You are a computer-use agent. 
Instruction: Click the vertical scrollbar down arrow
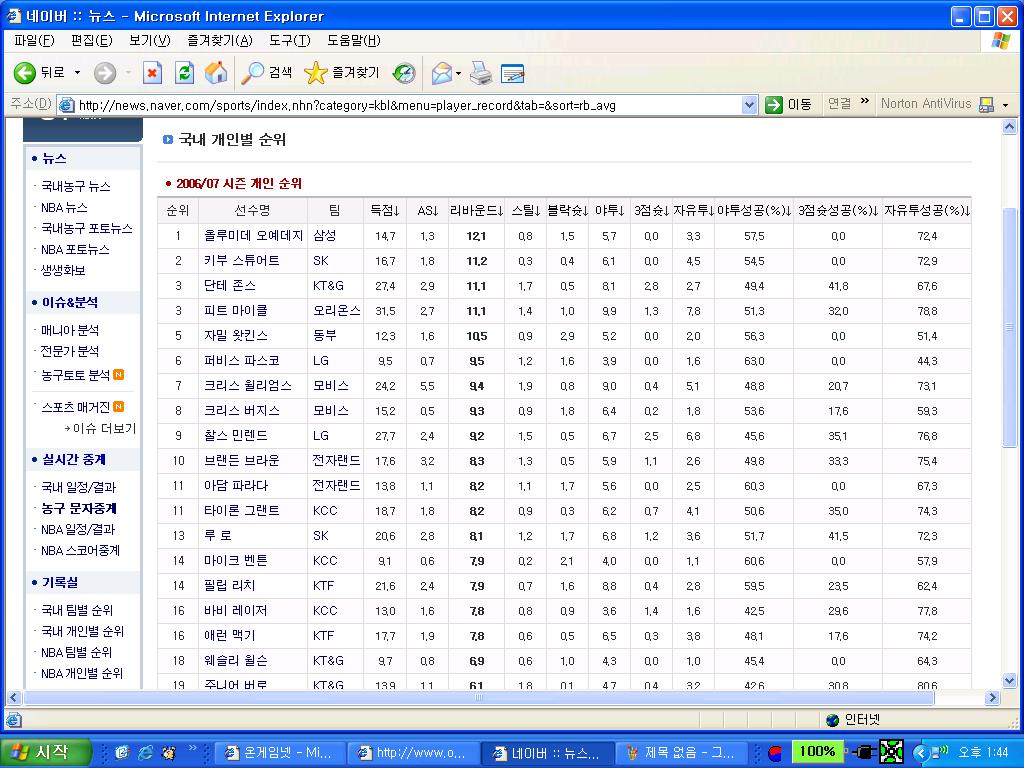(1009, 681)
